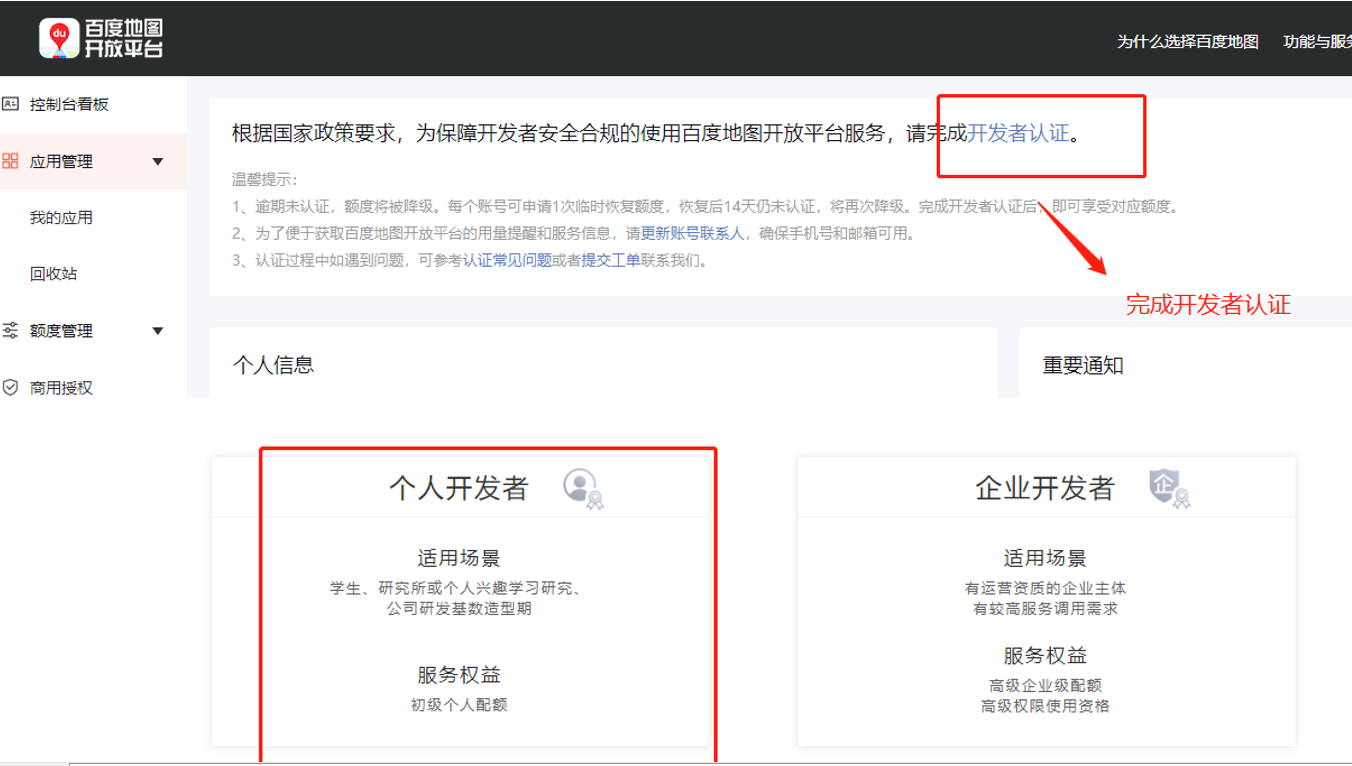Click the 应用管理 grid icon

[11, 161]
